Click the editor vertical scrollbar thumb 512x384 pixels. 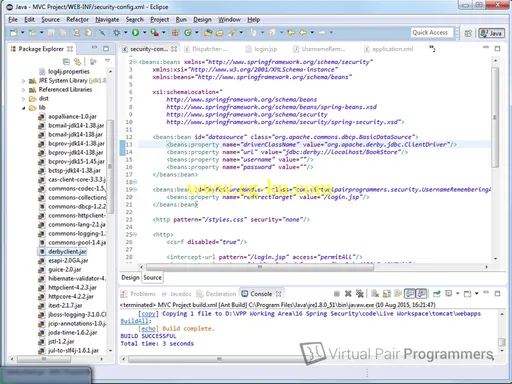click(495, 117)
